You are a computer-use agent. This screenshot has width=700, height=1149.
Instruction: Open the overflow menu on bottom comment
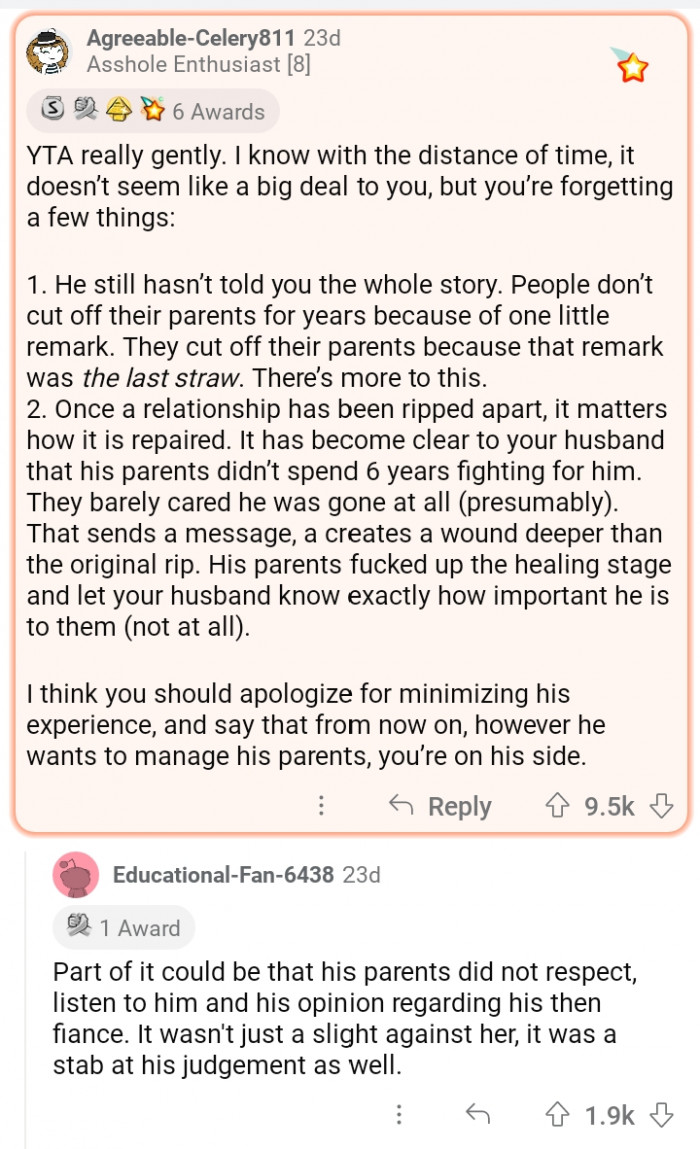coord(399,1114)
